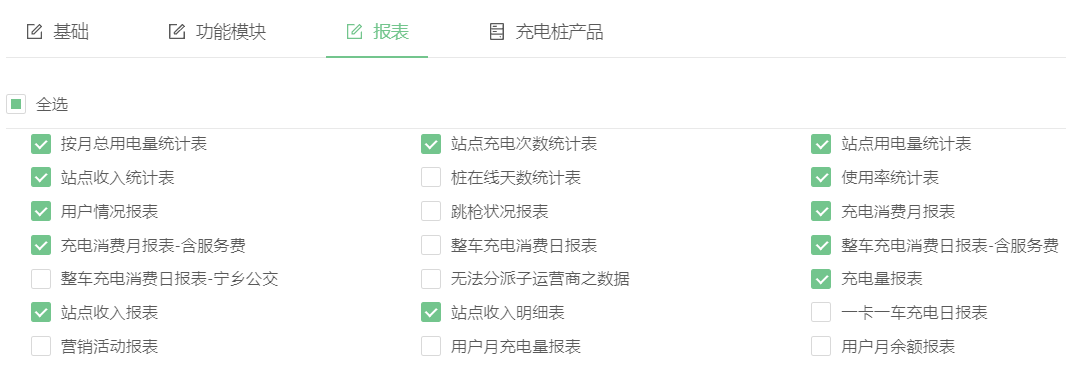Uncheck 站点用电量统计表
The width and height of the screenshot is (1066, 389).
click(x=821, y=143)
